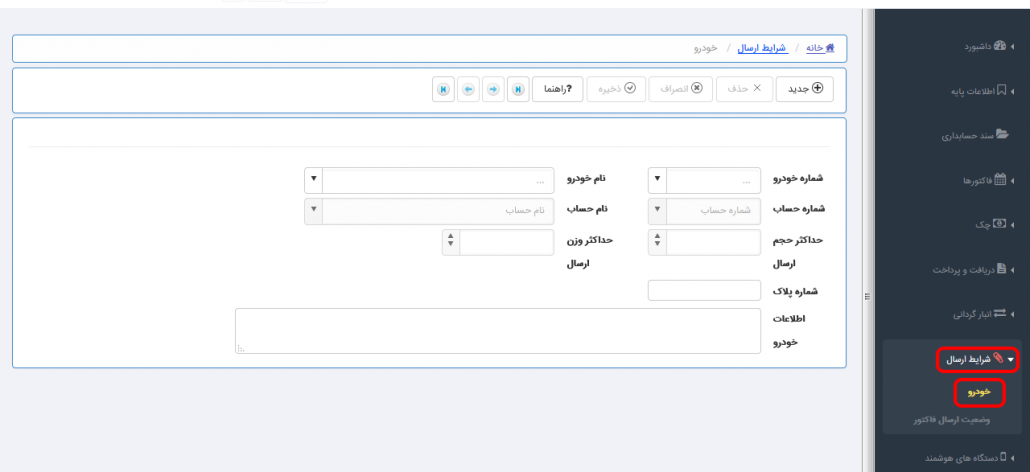1030x472 pixels.
Task: Expand the دریافت و پرداخت sidebar arrow
Action: coord(1012,269)
